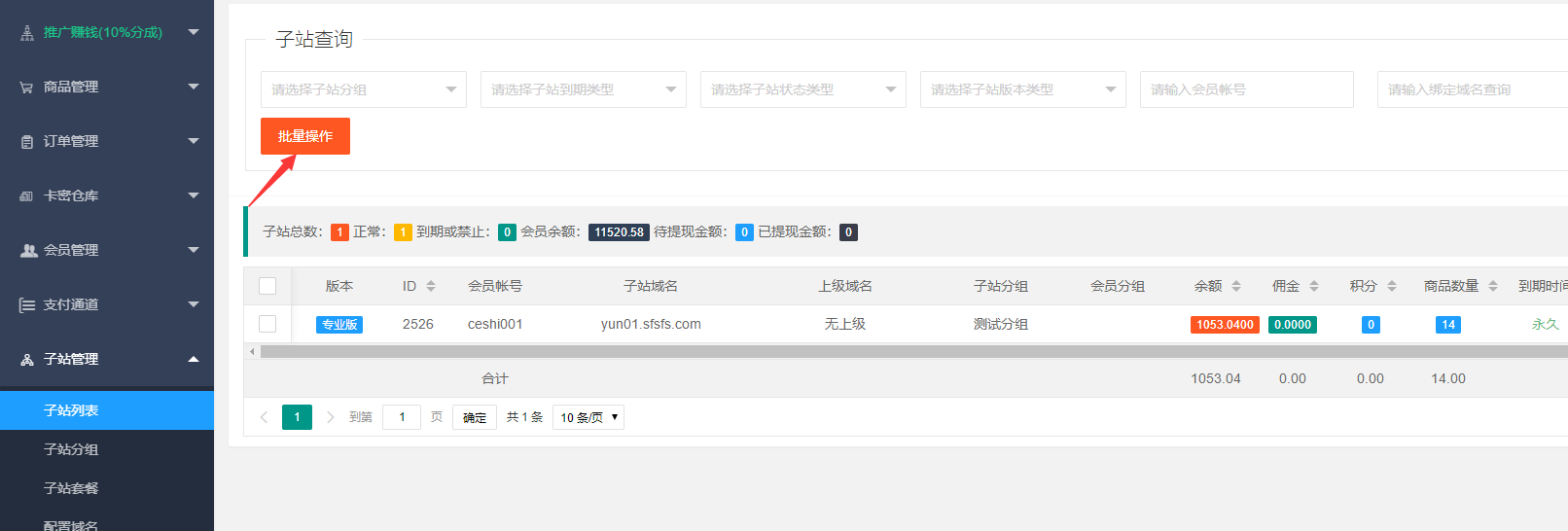Click the ID cell 2526

[418, 324]
